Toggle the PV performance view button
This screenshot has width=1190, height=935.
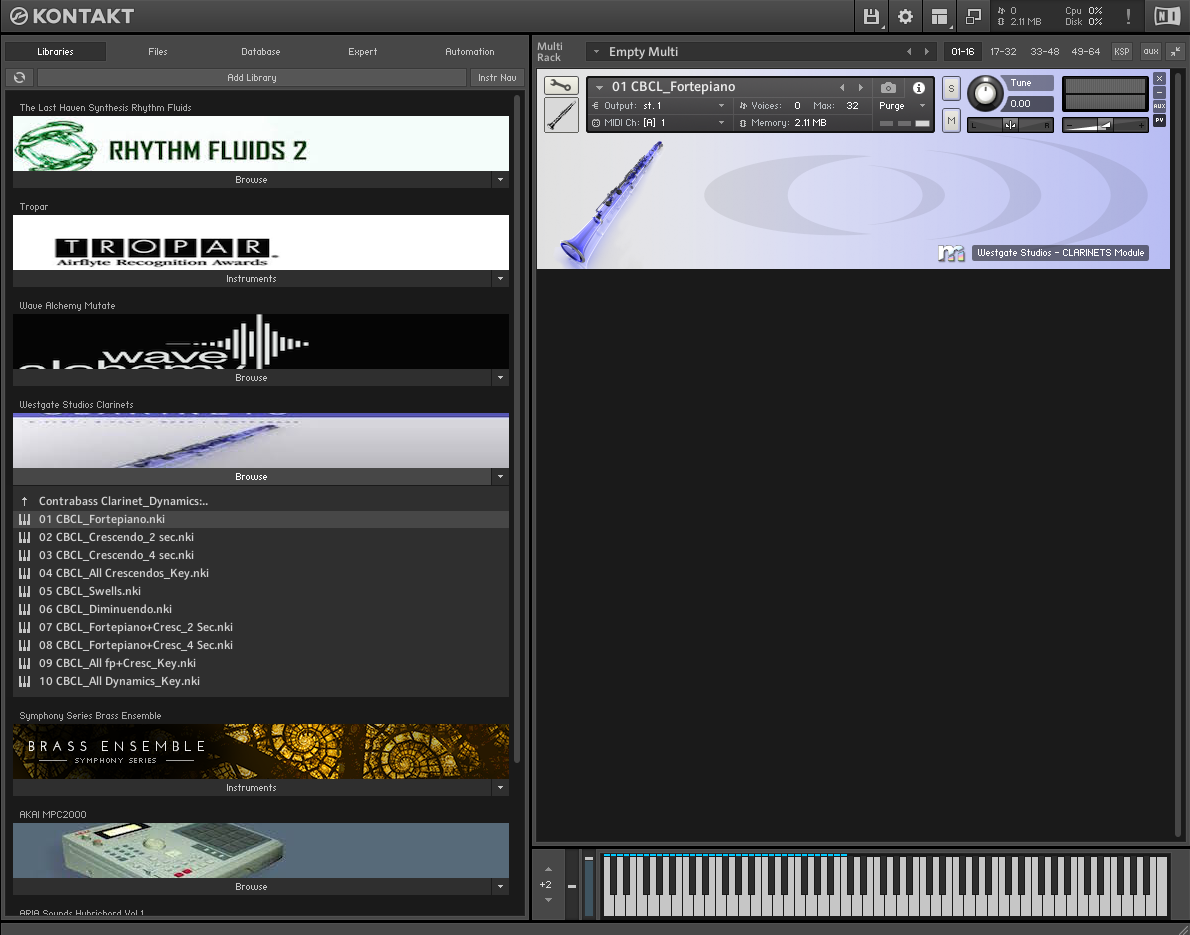1159,121
